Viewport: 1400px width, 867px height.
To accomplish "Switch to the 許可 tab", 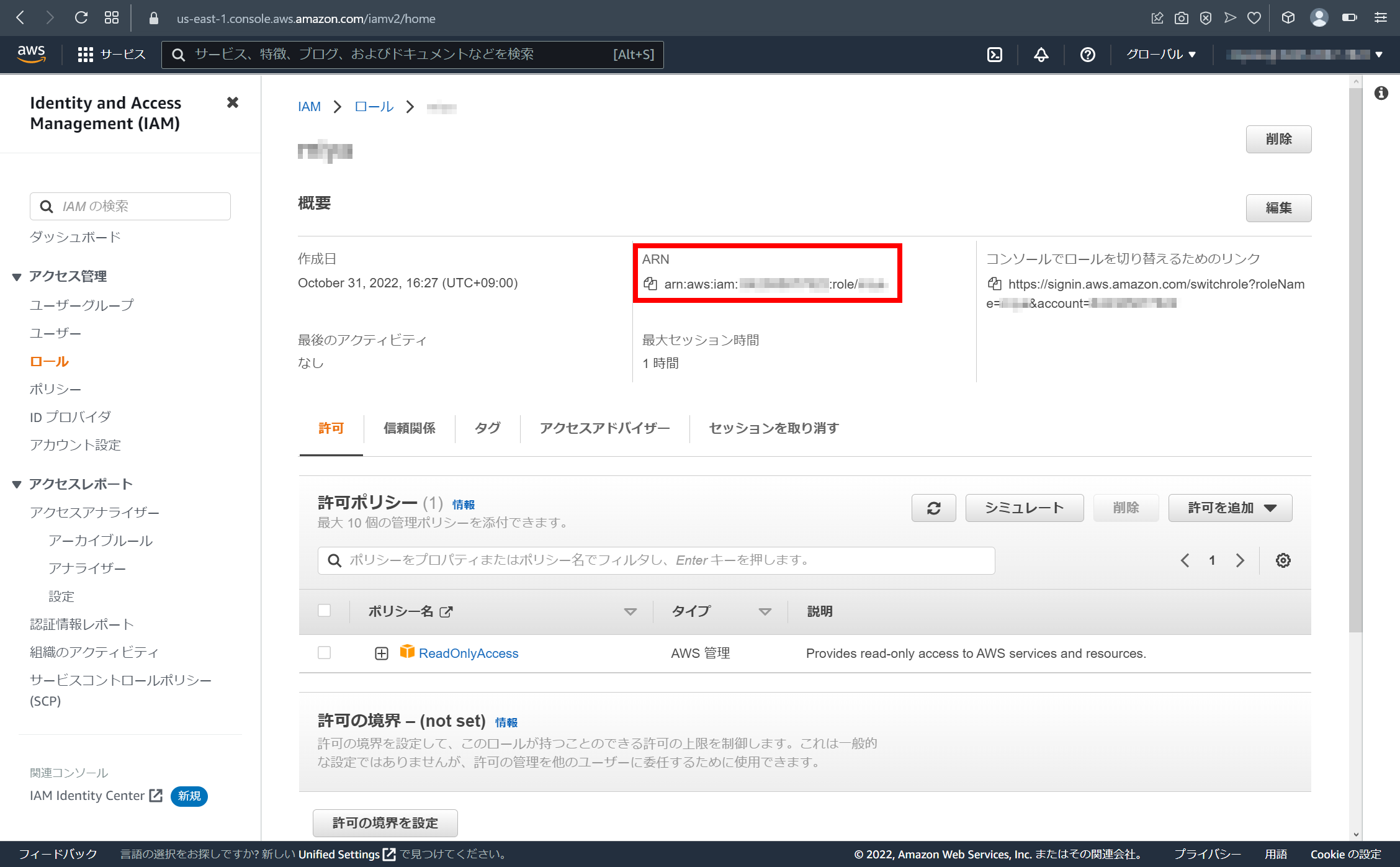I will (x=331, y=428).
